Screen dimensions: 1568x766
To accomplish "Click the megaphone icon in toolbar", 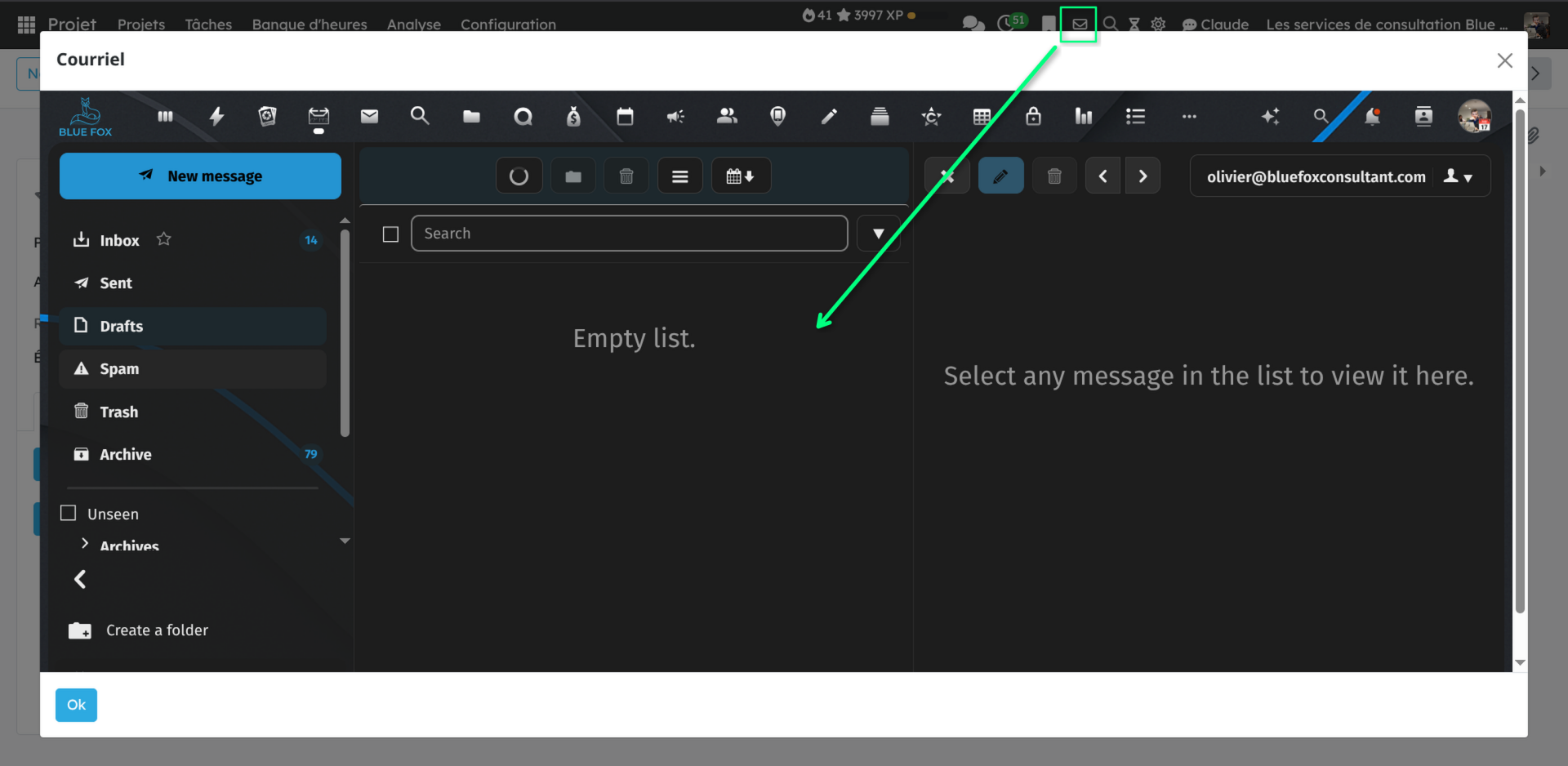I will coord(675,117).
